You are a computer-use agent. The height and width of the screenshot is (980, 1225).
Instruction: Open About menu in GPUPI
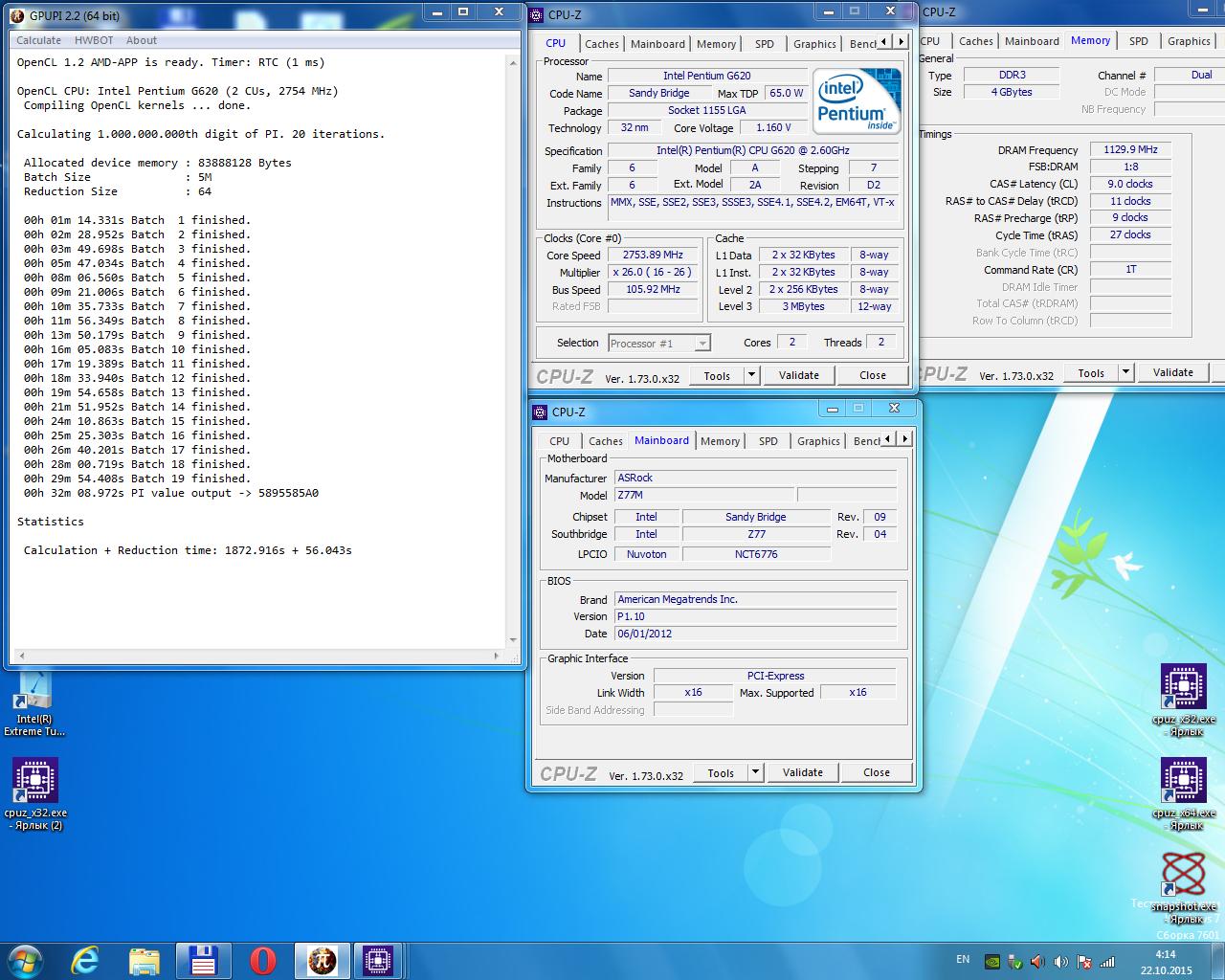(x=142, y=40)
